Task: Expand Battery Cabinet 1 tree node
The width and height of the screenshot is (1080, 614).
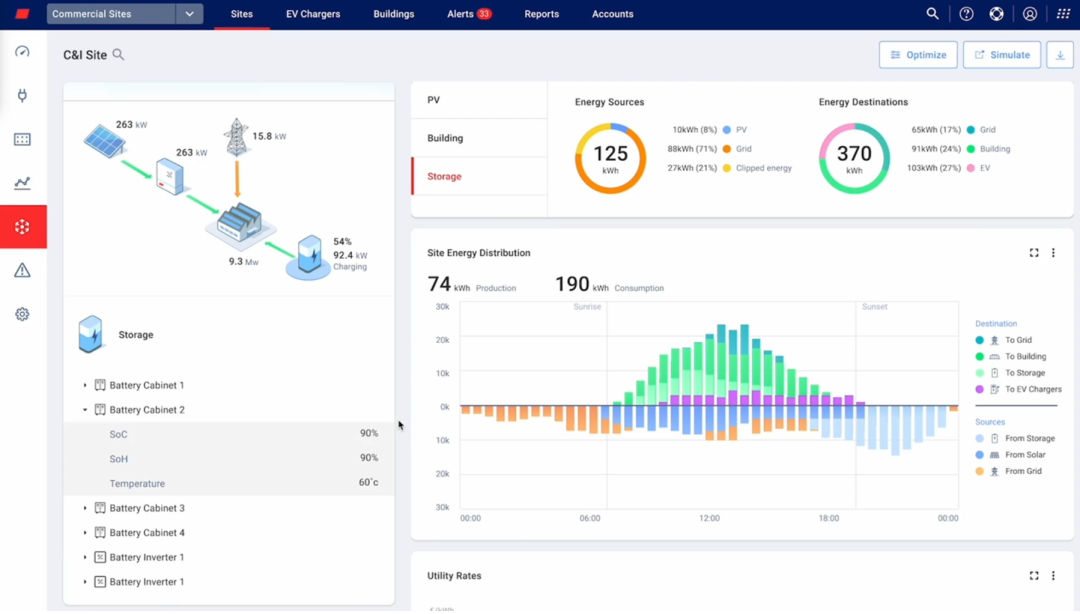Action: click(85, 385)
